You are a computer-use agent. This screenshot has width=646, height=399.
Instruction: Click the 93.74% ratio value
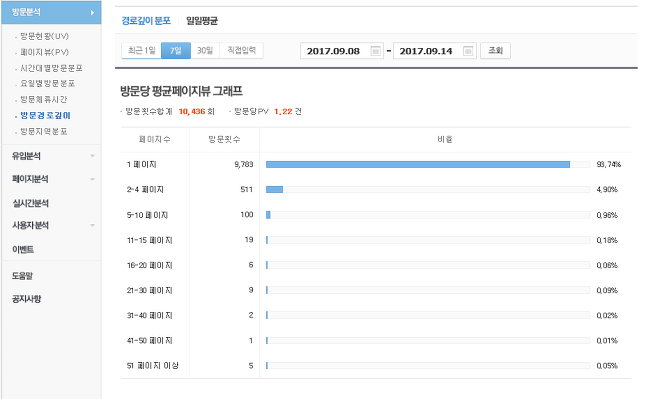click(609, 164)
